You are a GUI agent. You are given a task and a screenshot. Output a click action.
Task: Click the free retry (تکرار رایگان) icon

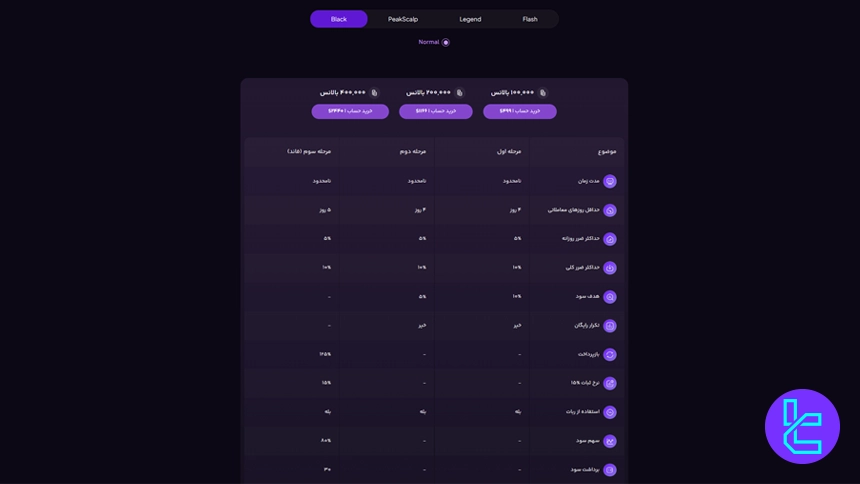pyautogui.click(x=610, y=325)
